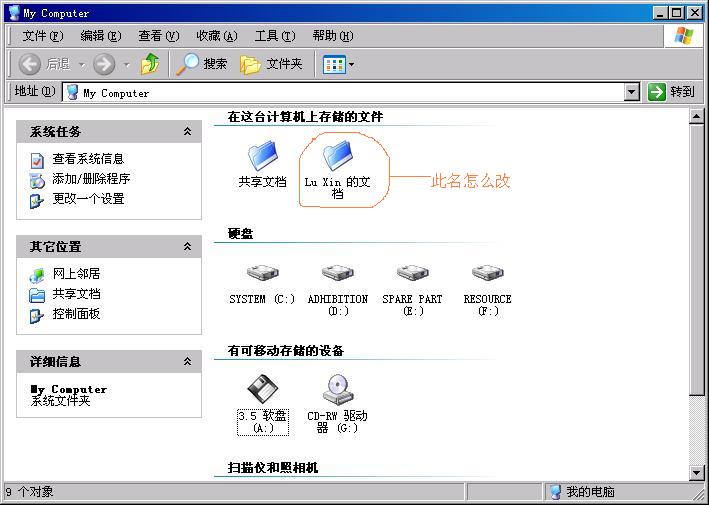Image resolution: width=709 pixels, height=505 pixels.
Task: Close the My Computer window
Action: point(695,13)
